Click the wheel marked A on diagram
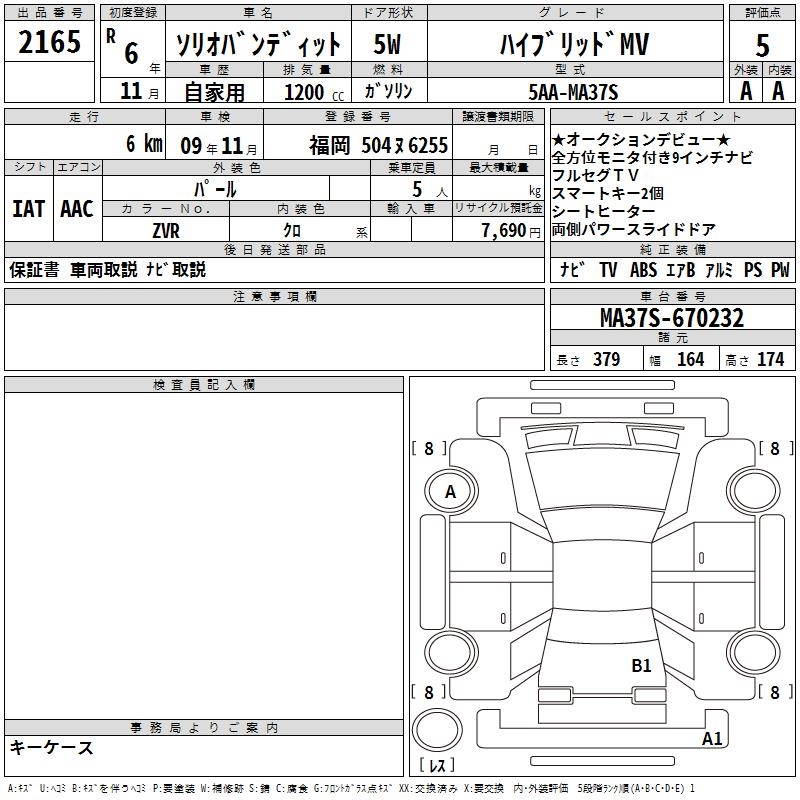Screen dimensions: 800x800 pyautogui.click(x=451, y=491)
